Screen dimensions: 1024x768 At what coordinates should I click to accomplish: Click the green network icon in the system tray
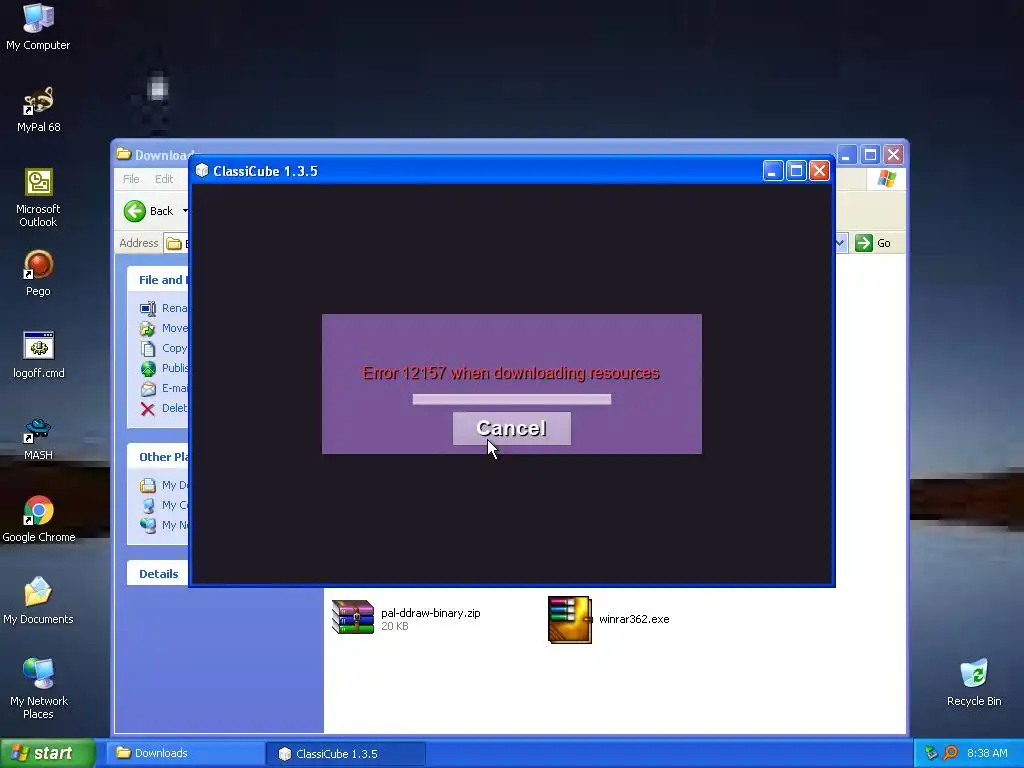[x=931, y=753]
